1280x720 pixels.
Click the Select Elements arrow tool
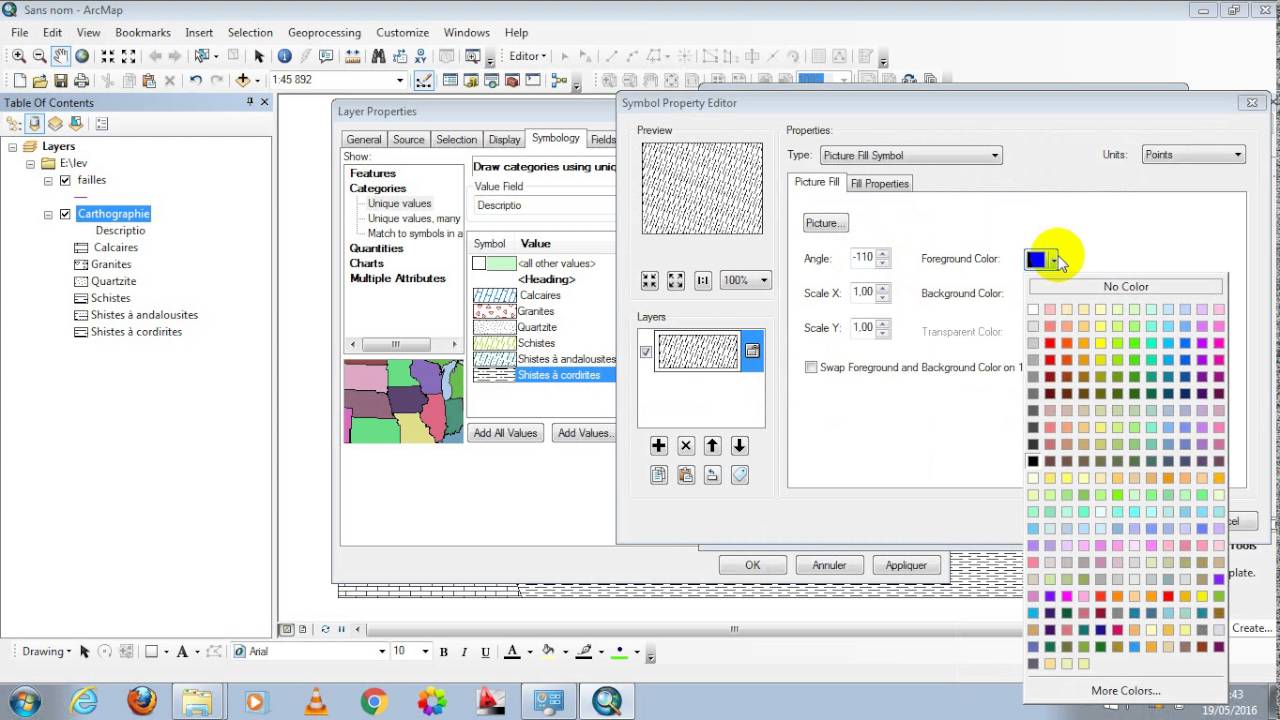point(259,56)
